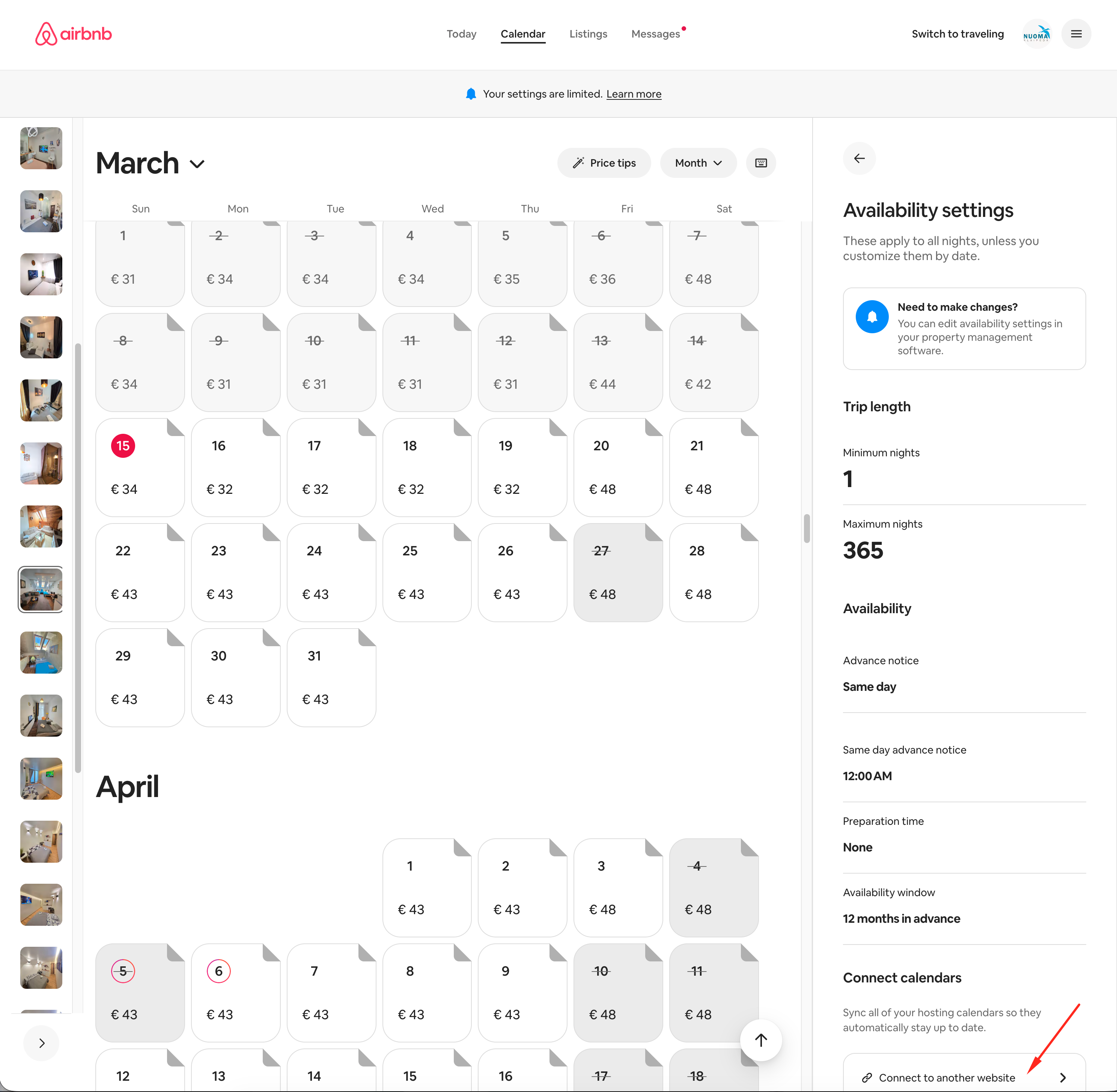Image resolution: width=1117 pixels, height=1092 pixels.
Task: Select the blocked March 27 date cell
Action: point(617,572)
